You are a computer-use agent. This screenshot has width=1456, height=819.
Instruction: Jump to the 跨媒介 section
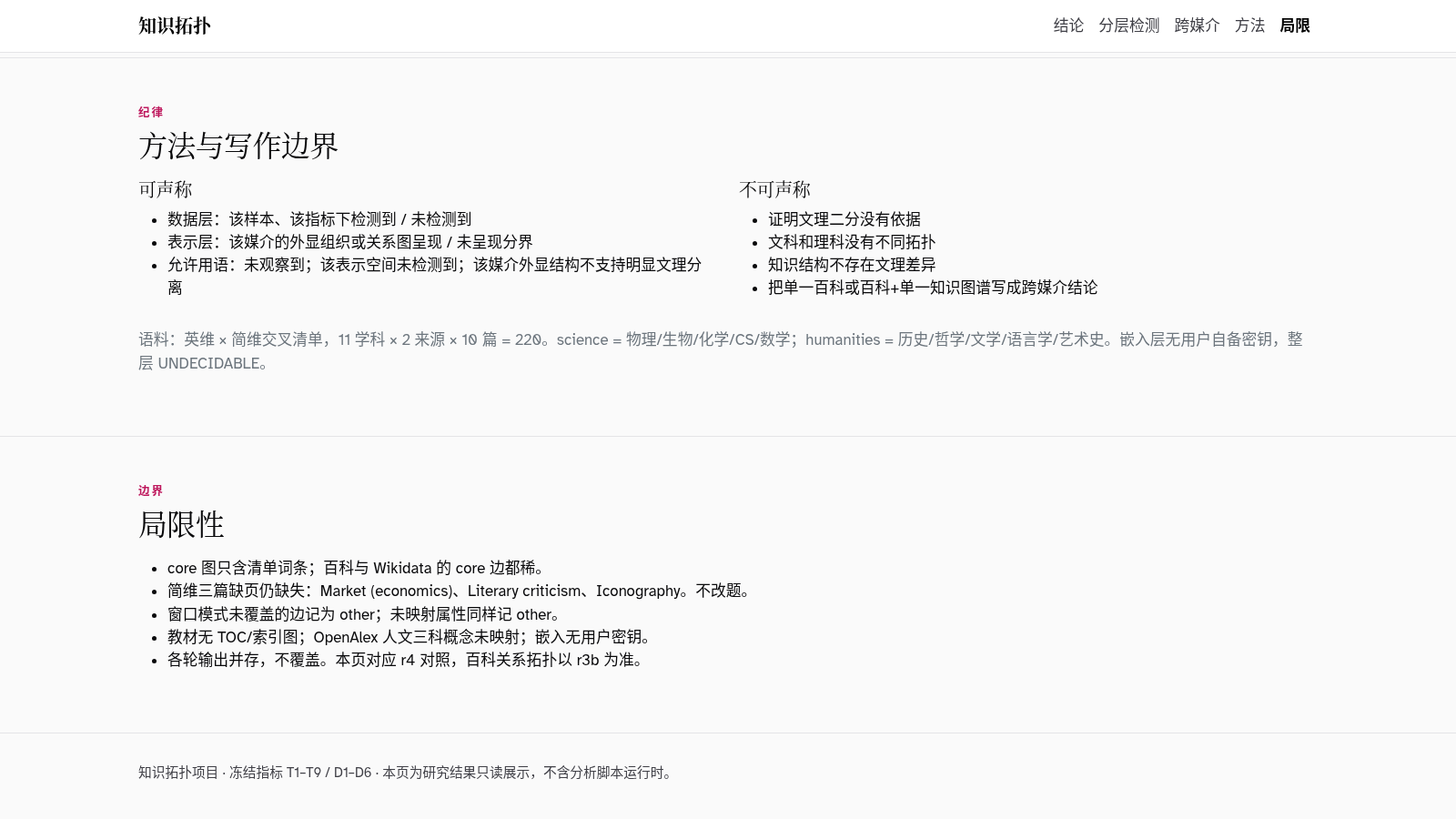click(1198, 25)
